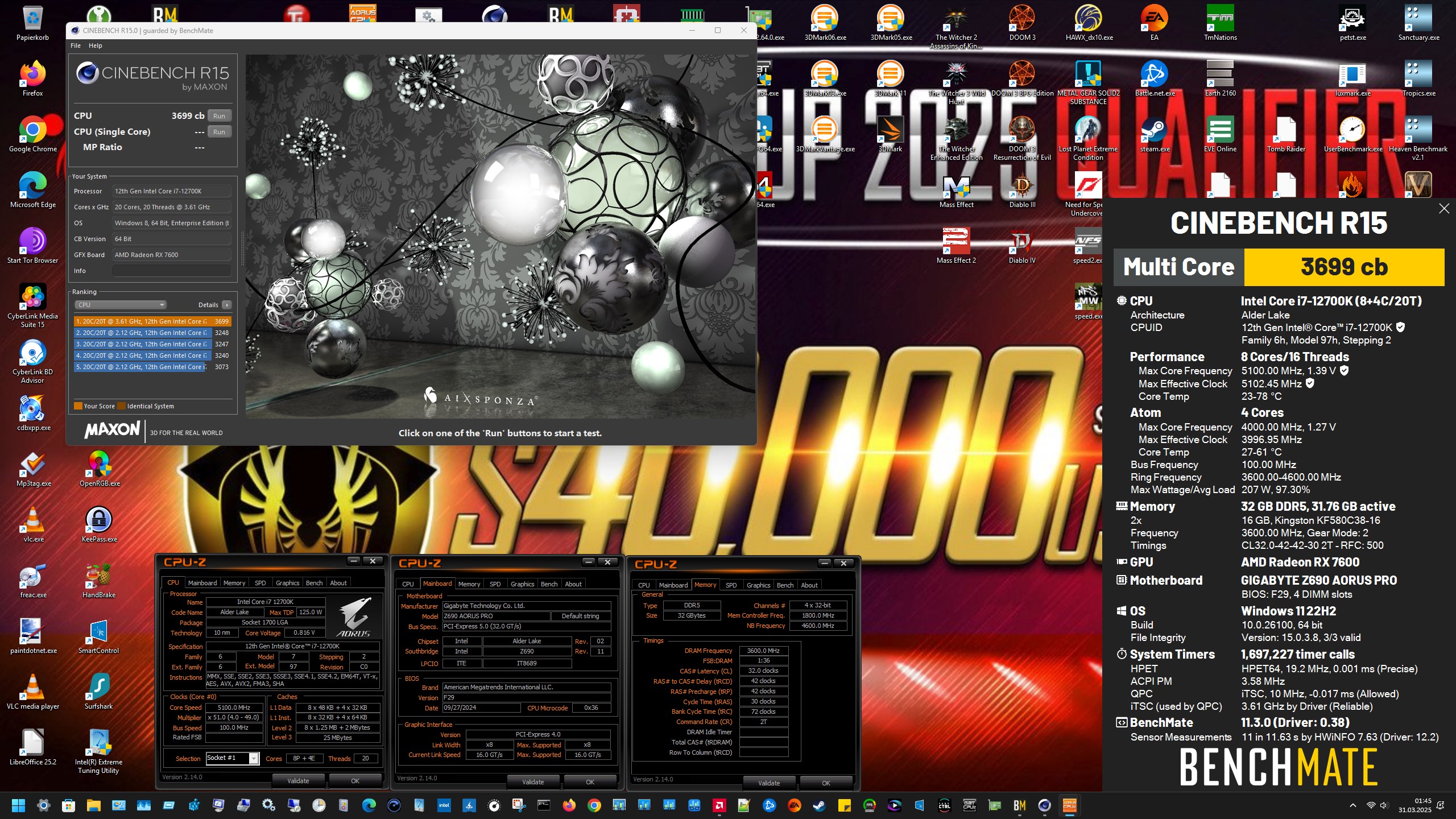Open the Surfshark desktop shortcut
This screenshot has width=1456, height=819.
(x=99, y=692)
